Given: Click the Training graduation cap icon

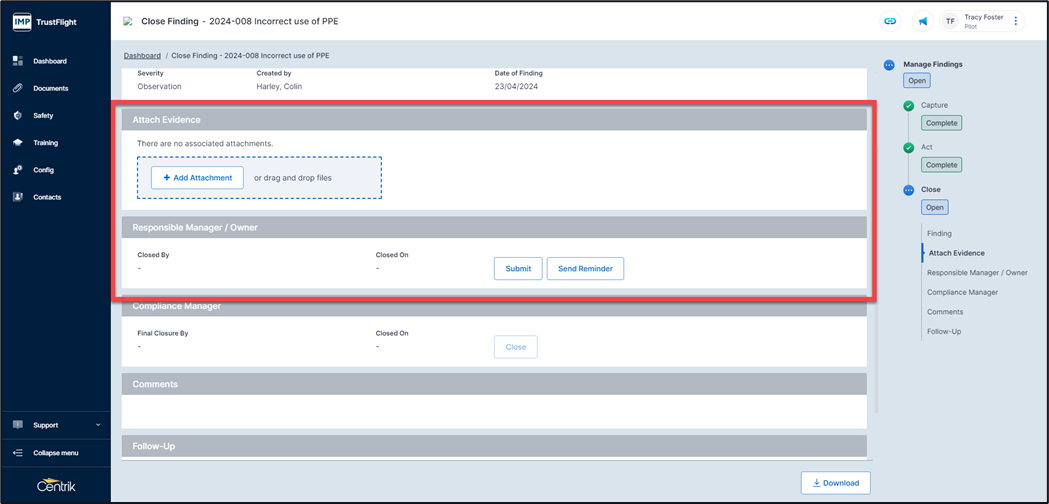Looking at the screenshot, I should click(18, 143).
